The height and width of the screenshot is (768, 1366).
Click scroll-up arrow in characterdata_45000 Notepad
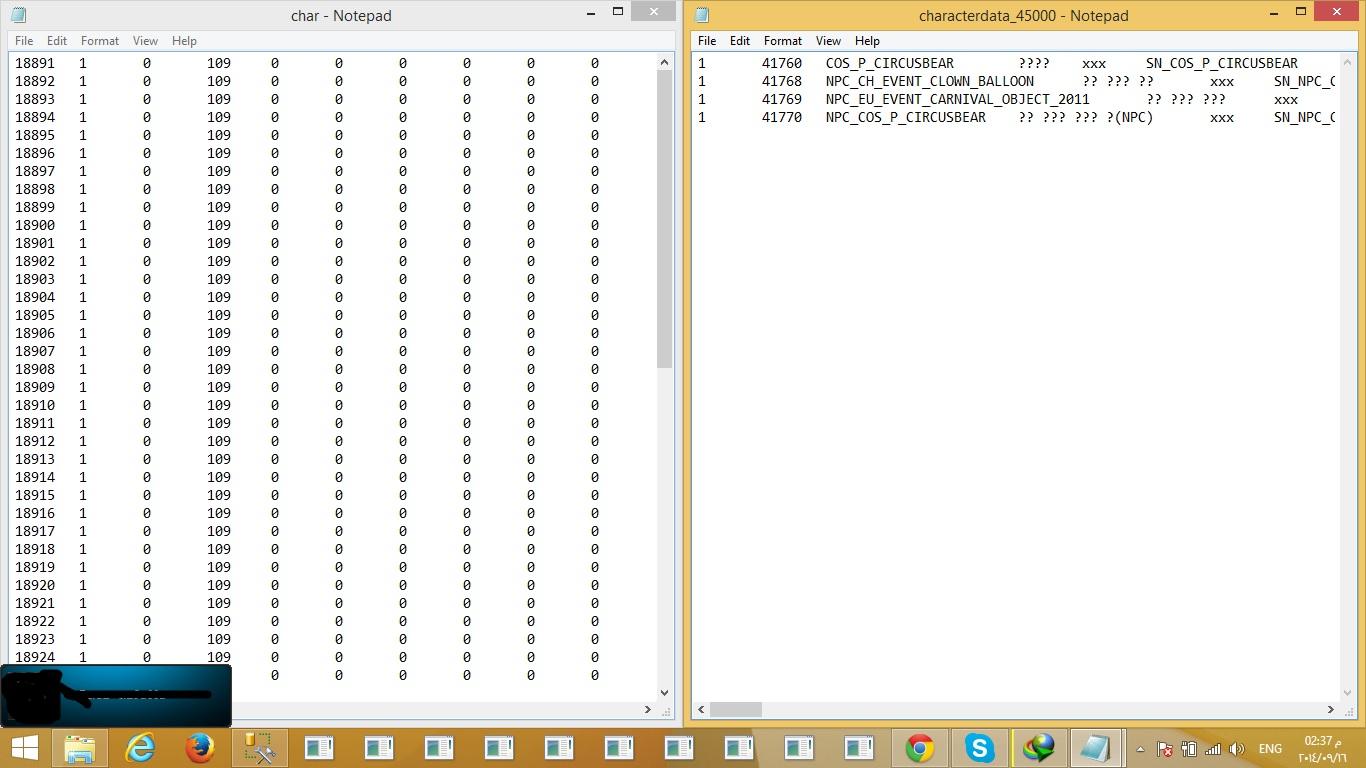[1348, 63]
